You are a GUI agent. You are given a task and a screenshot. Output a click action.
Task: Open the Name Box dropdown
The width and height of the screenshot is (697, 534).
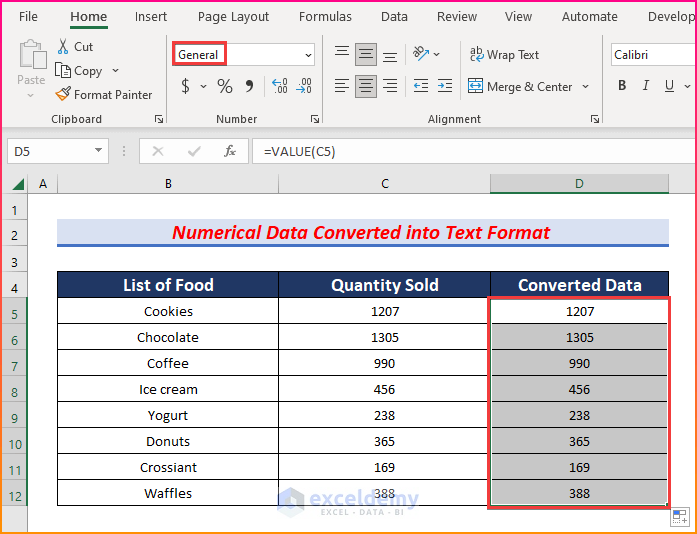click(x=98, y=151)
